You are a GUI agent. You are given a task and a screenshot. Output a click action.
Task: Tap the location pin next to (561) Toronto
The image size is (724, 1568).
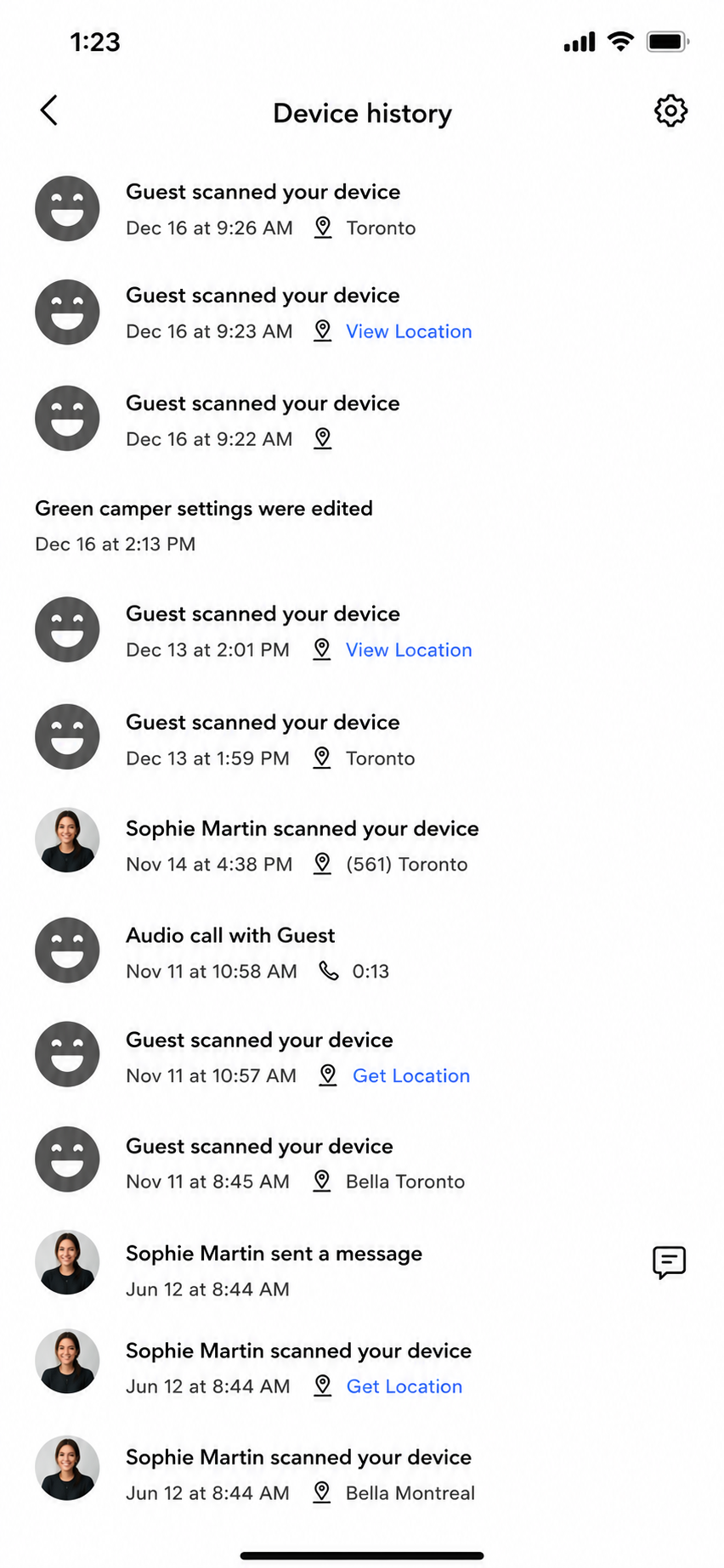pos(322,864)
